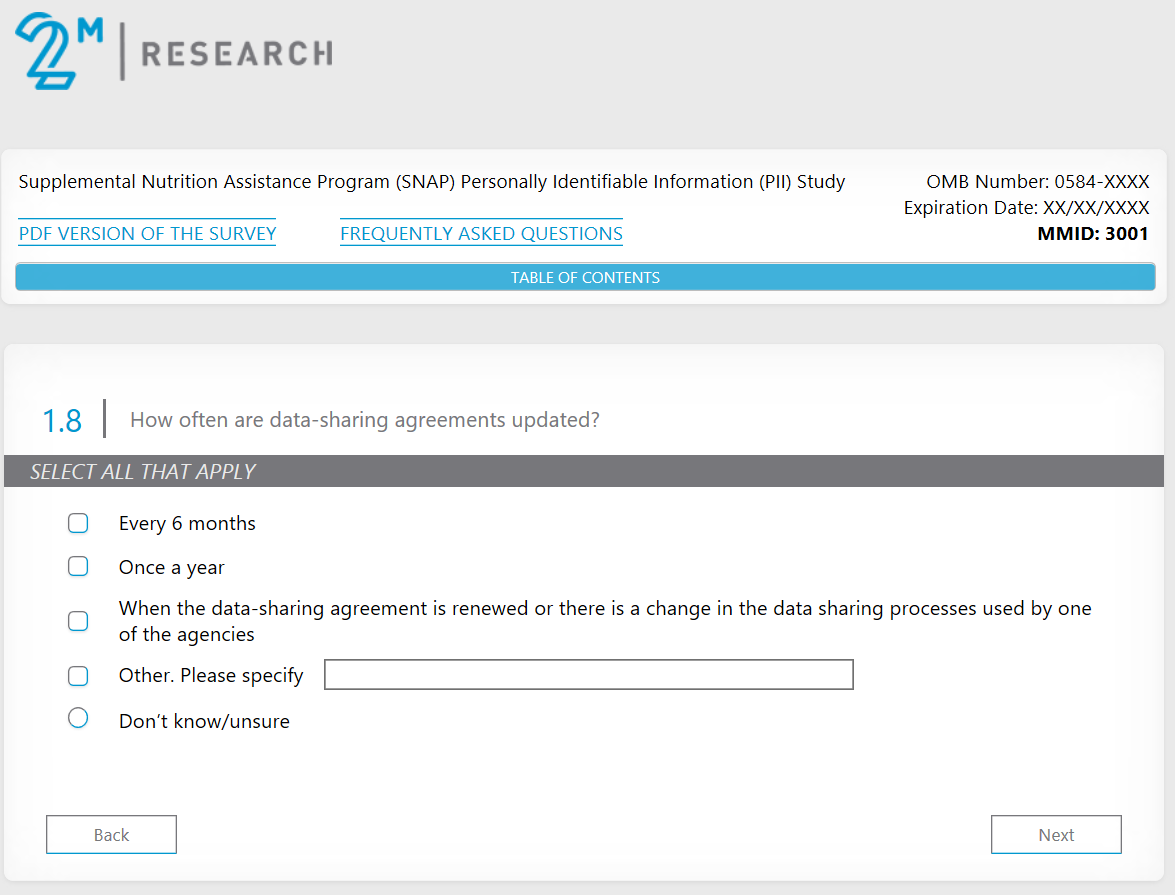Expand the Table of Contents bar
Image resolution: width=1175 pixels, height=895 pixels.
click(585, 278)
